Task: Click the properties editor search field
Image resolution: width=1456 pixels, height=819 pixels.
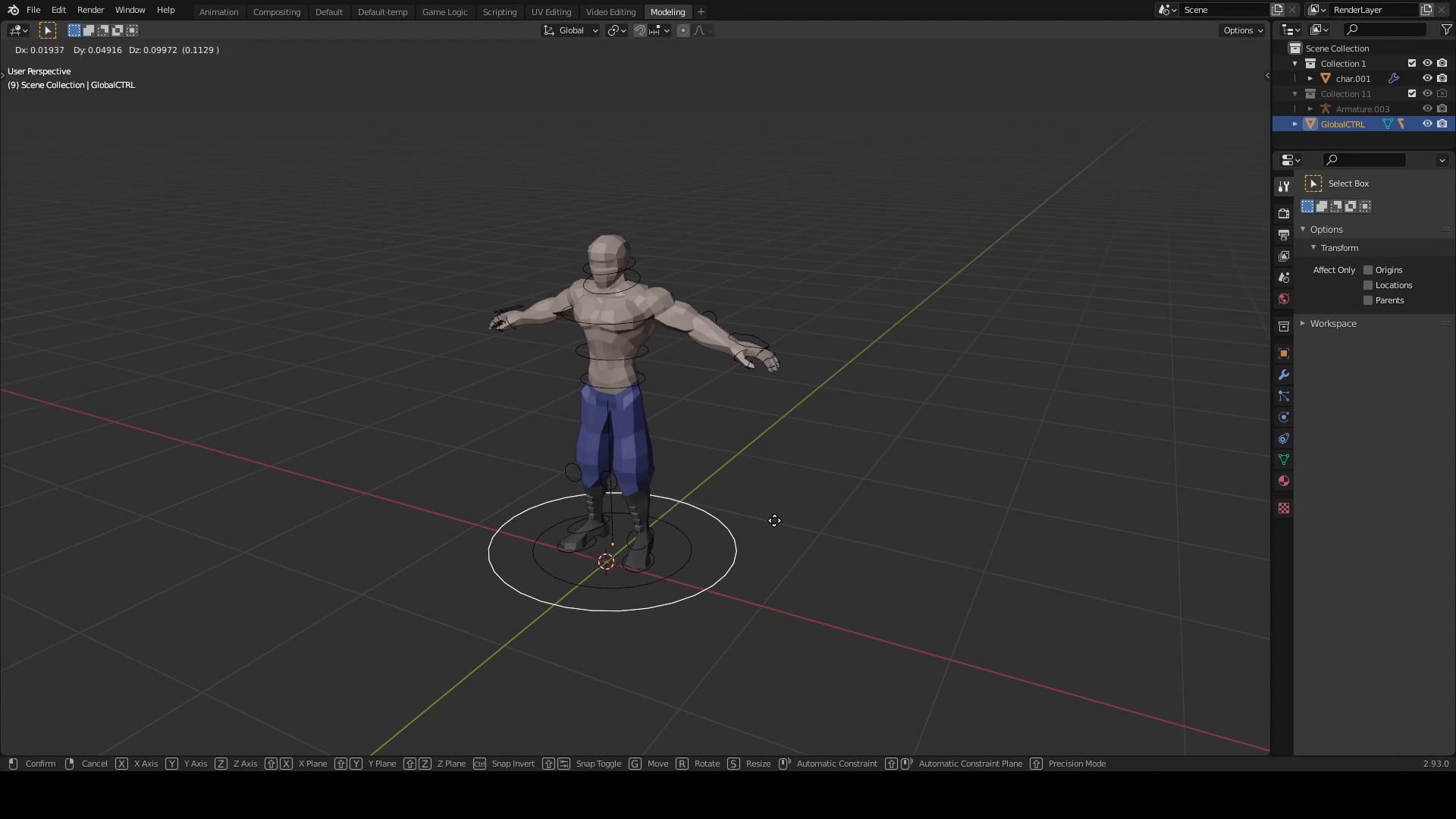Action: point(1364,160)
